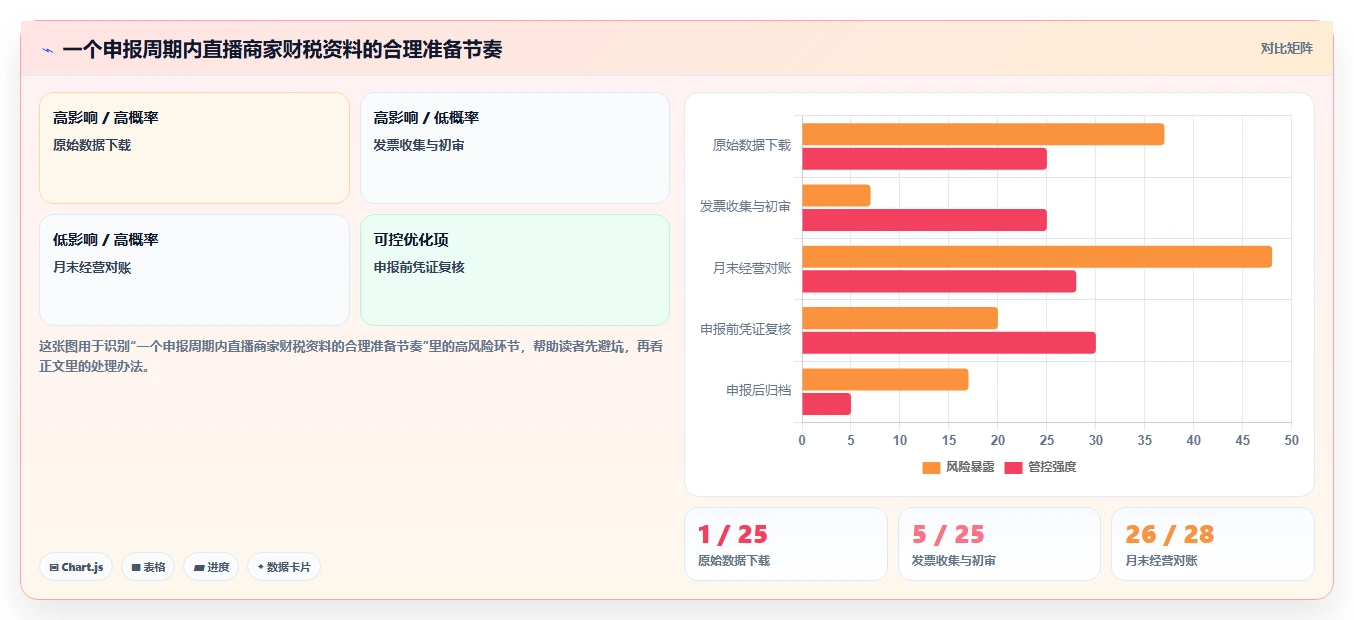Open the 5 / 25 发票收集与初审 stat card
1354x620 pixels.
999,544
